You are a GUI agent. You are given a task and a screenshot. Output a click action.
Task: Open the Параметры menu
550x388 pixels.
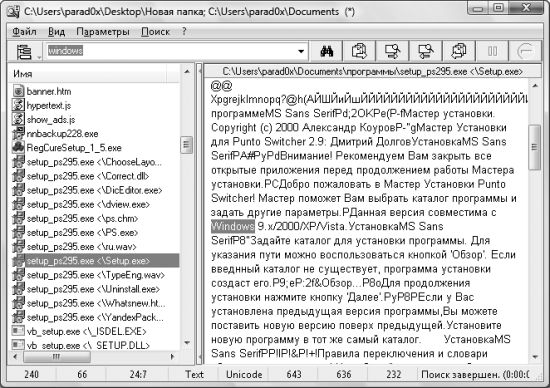pos(103,32)
